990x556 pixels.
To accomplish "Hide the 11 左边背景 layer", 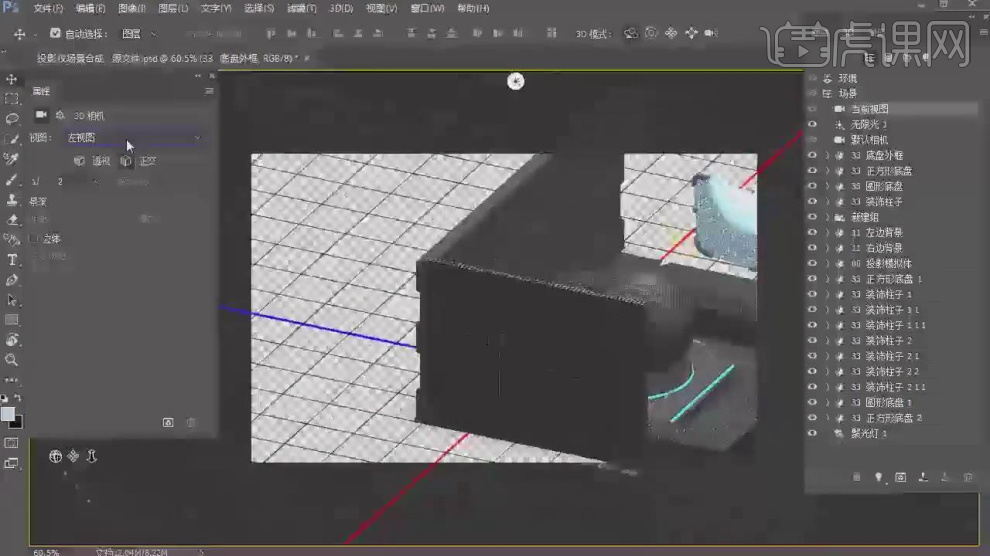I will (813, 232).
